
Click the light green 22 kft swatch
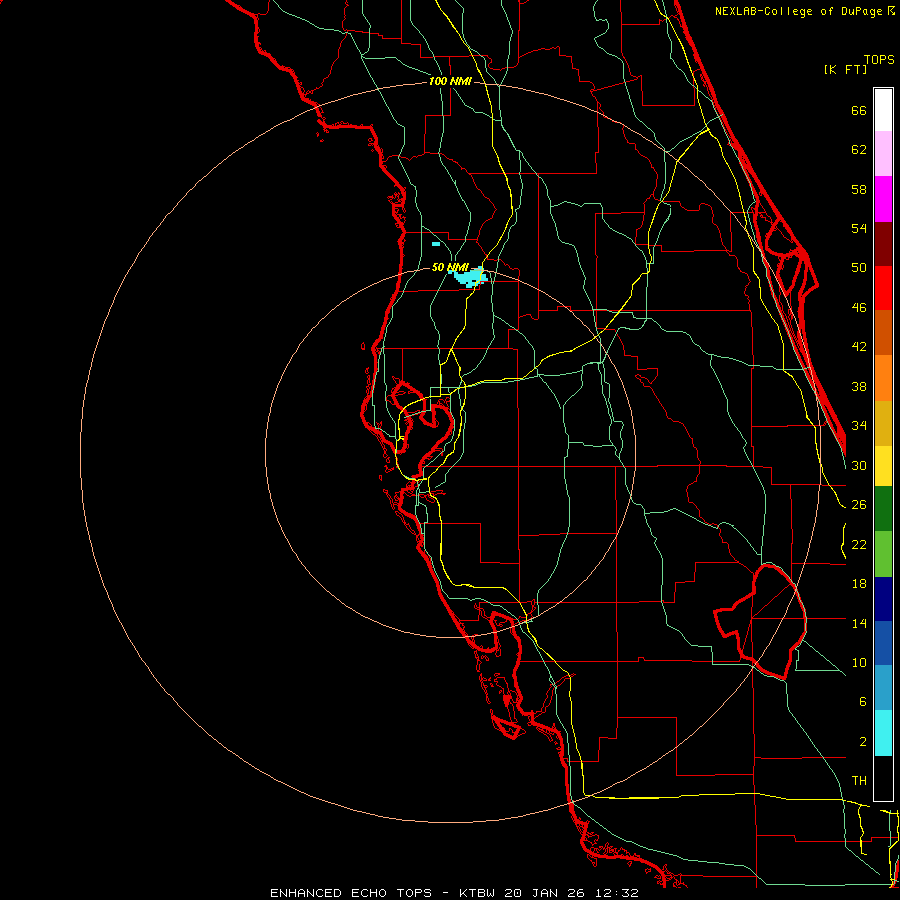click(883, 554)
